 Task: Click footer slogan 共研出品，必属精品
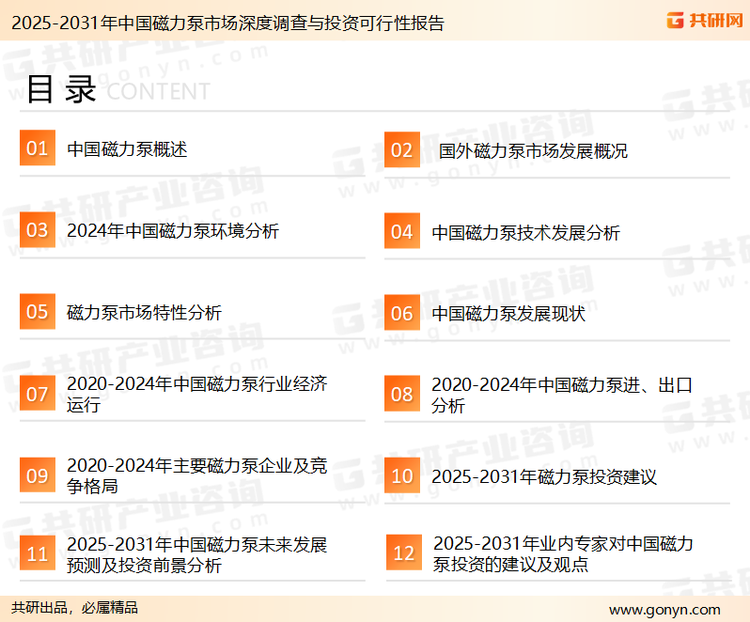pos(75,608)
